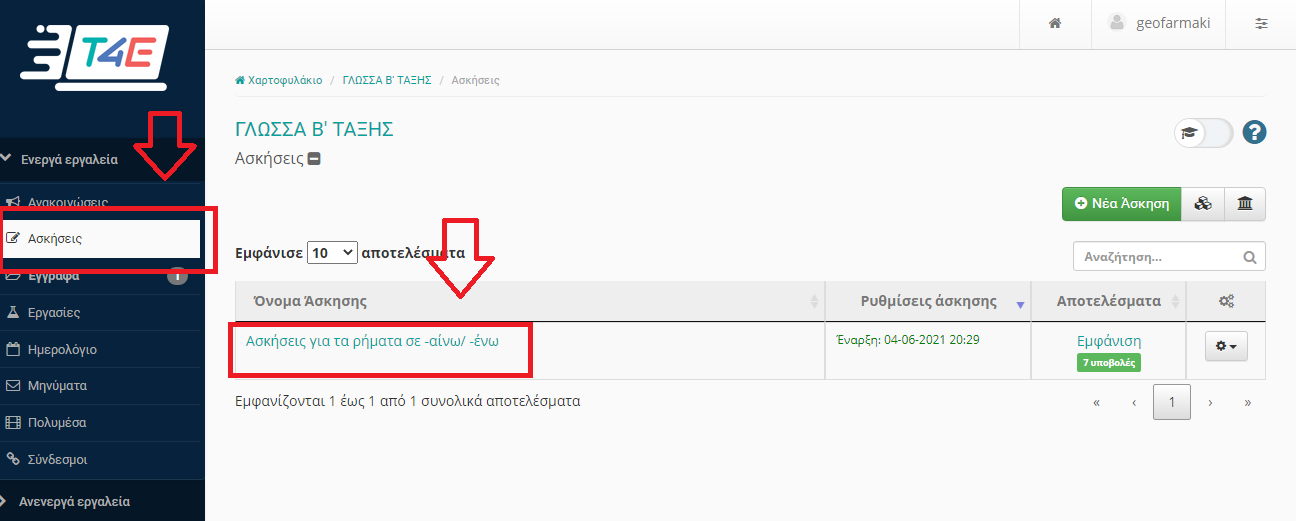Open the exercise about verbs -αίνω/-ένω
The image size is (1296, 521).
372,340
